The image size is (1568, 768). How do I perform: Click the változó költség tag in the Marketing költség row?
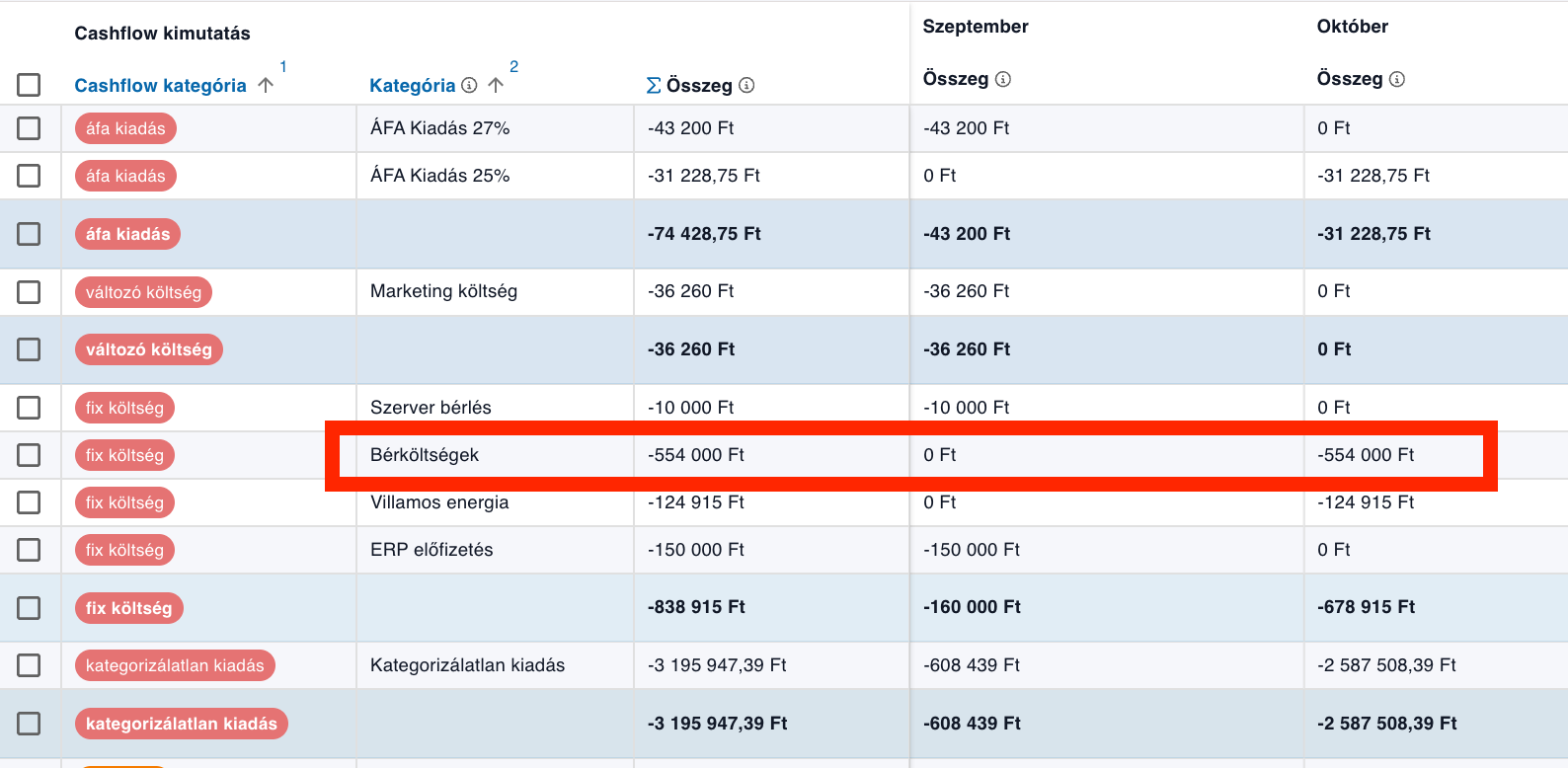pyautogui.click(x=143, y=292)
